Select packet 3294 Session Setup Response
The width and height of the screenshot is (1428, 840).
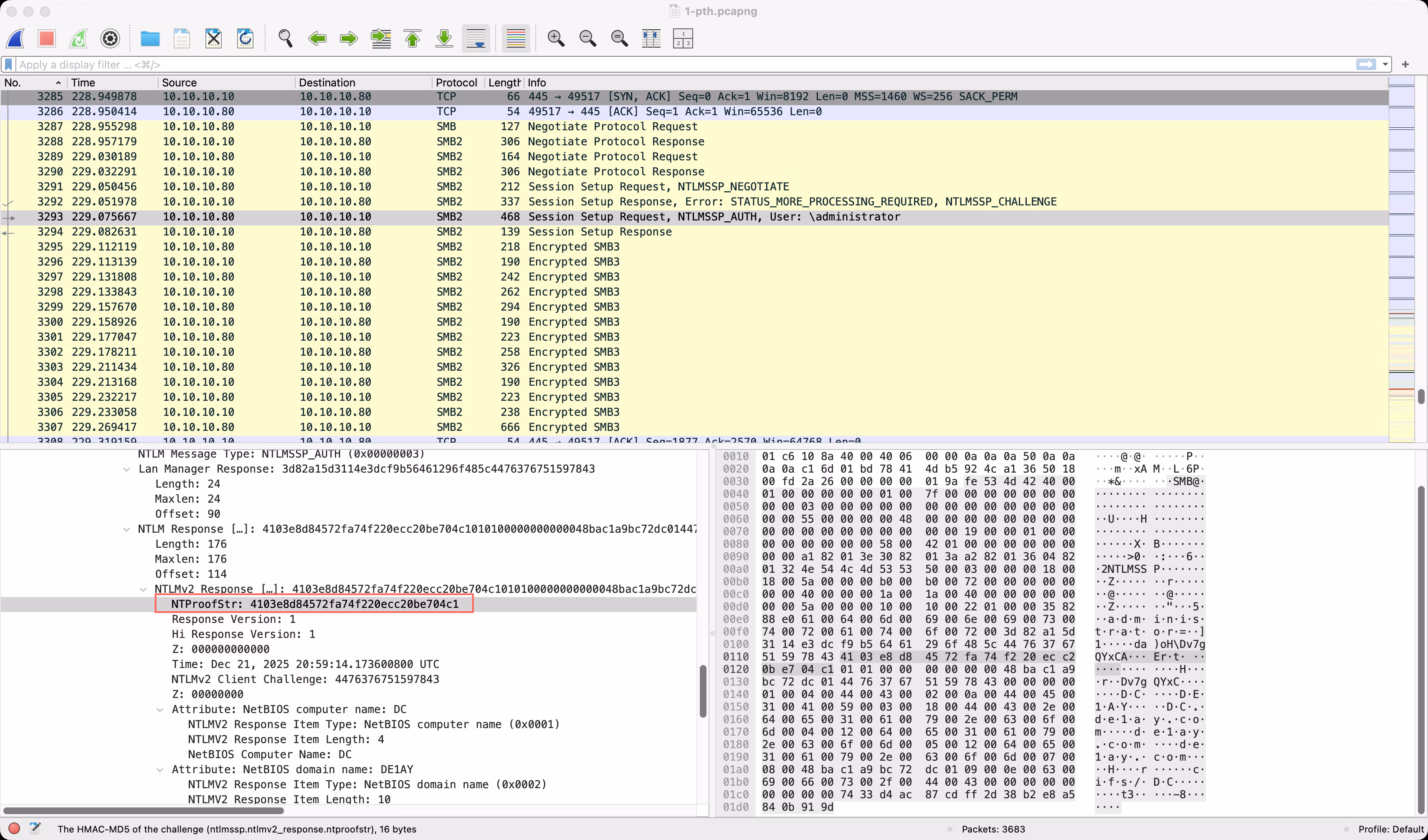coord(694,232)
